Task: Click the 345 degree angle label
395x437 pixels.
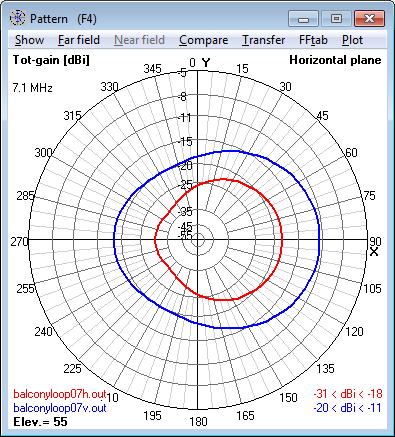Action: [x=152, y=68]
